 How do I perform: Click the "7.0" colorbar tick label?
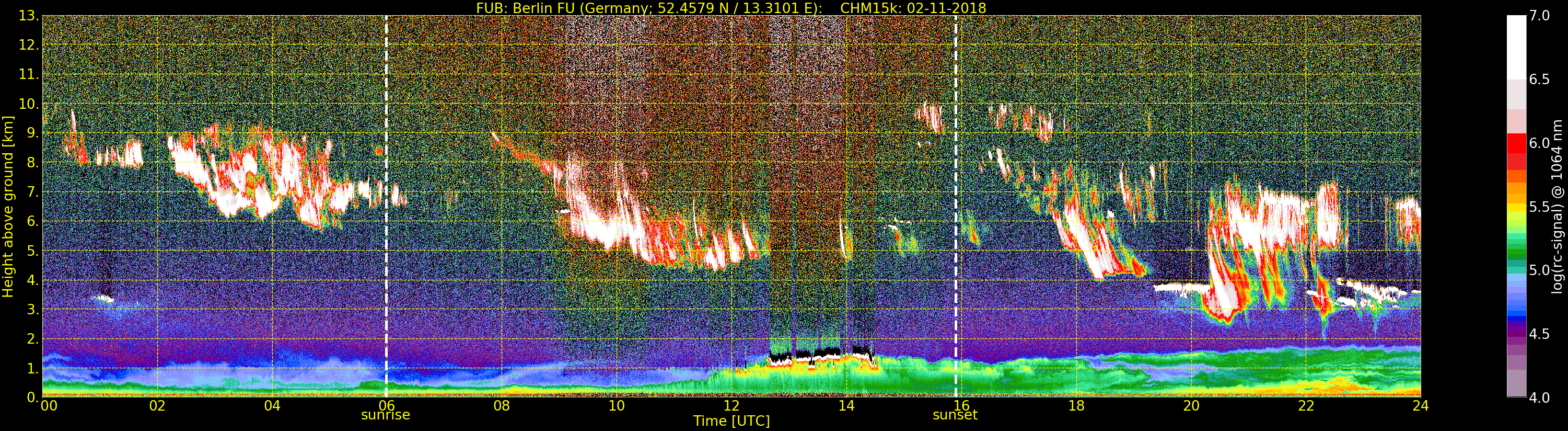coord(1539,16)
